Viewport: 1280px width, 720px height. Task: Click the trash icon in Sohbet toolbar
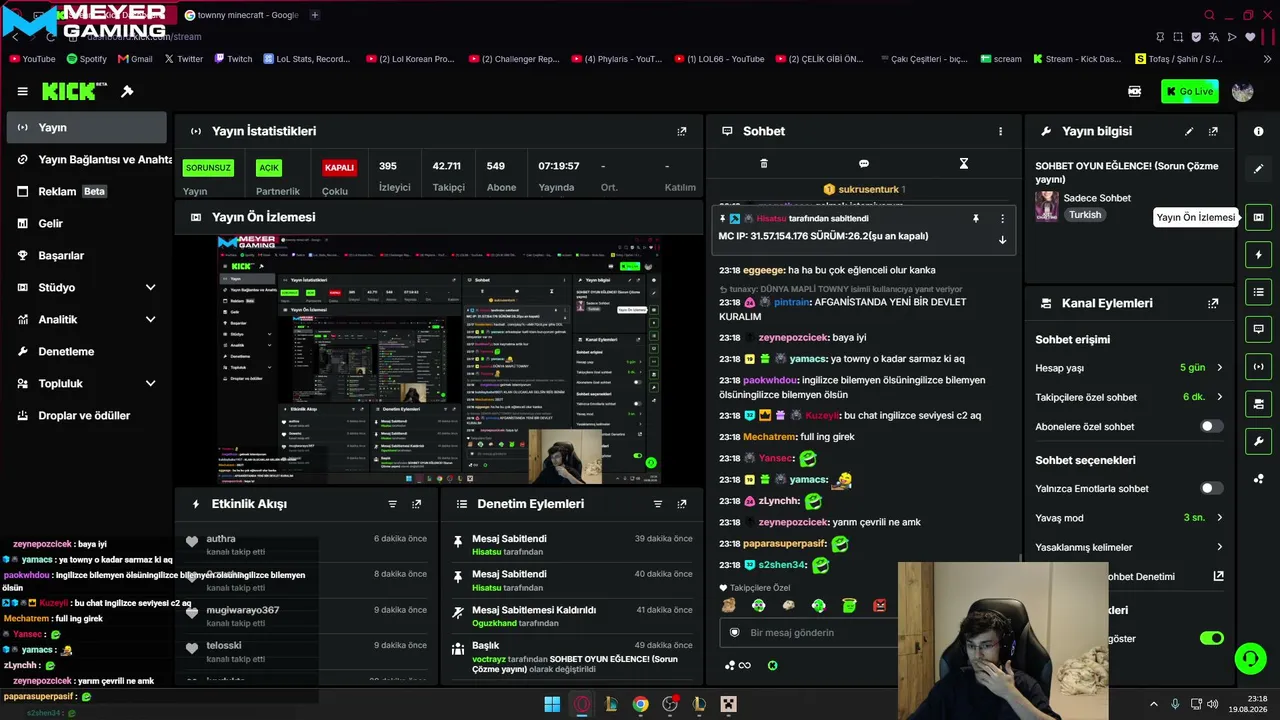point(764,163)
